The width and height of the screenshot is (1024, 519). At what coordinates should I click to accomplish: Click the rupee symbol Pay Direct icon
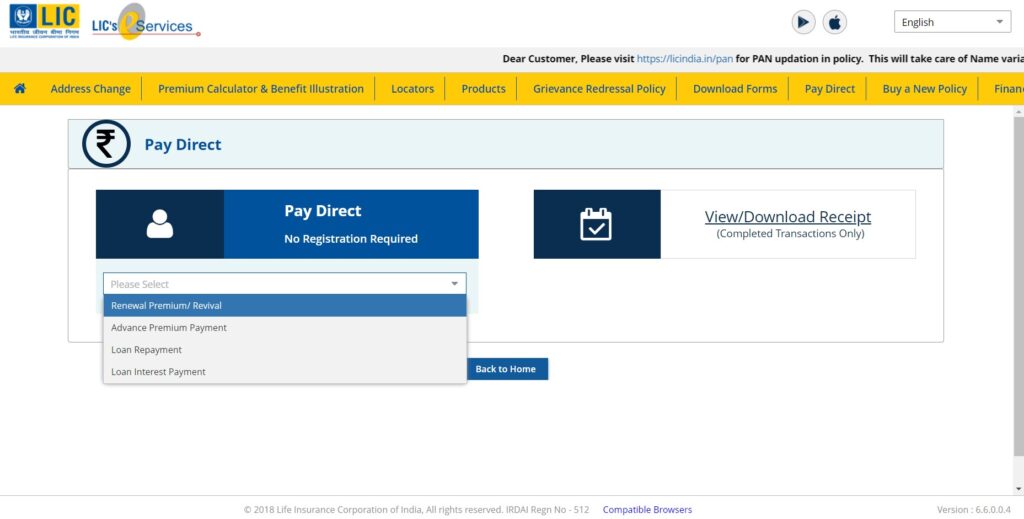106,144
